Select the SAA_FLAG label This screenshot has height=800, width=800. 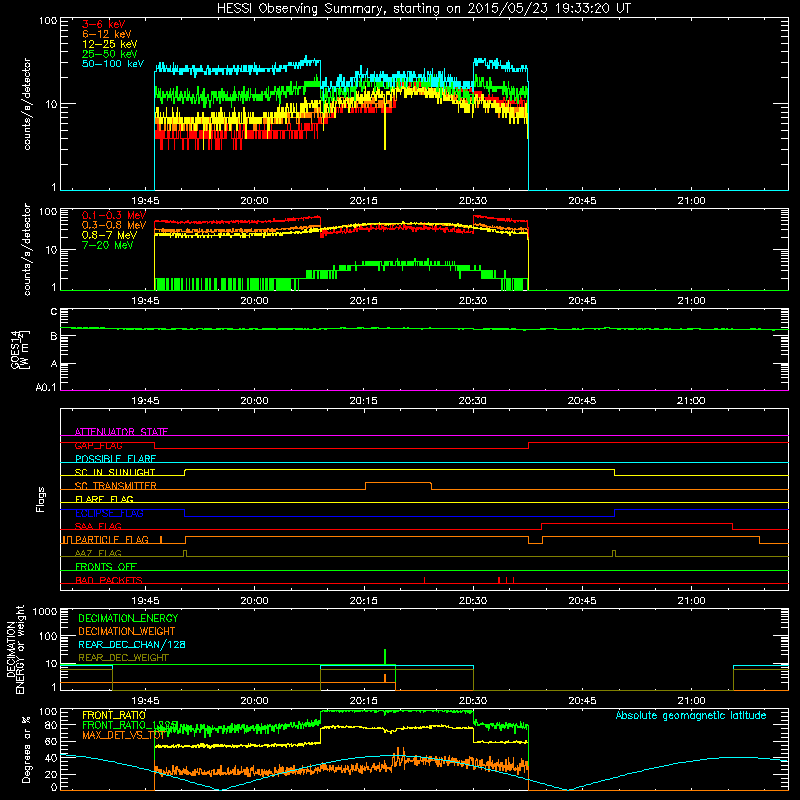click(98, 527)
